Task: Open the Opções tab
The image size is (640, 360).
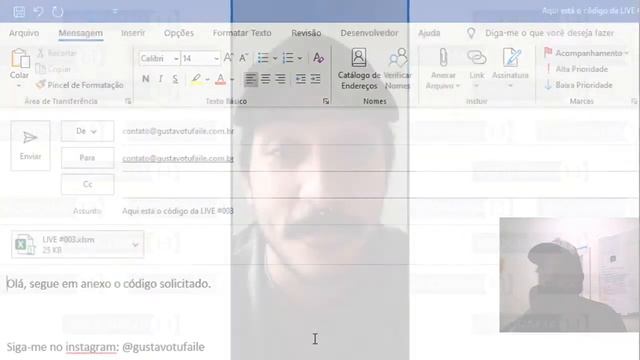Action: click(x=179, y=33)
